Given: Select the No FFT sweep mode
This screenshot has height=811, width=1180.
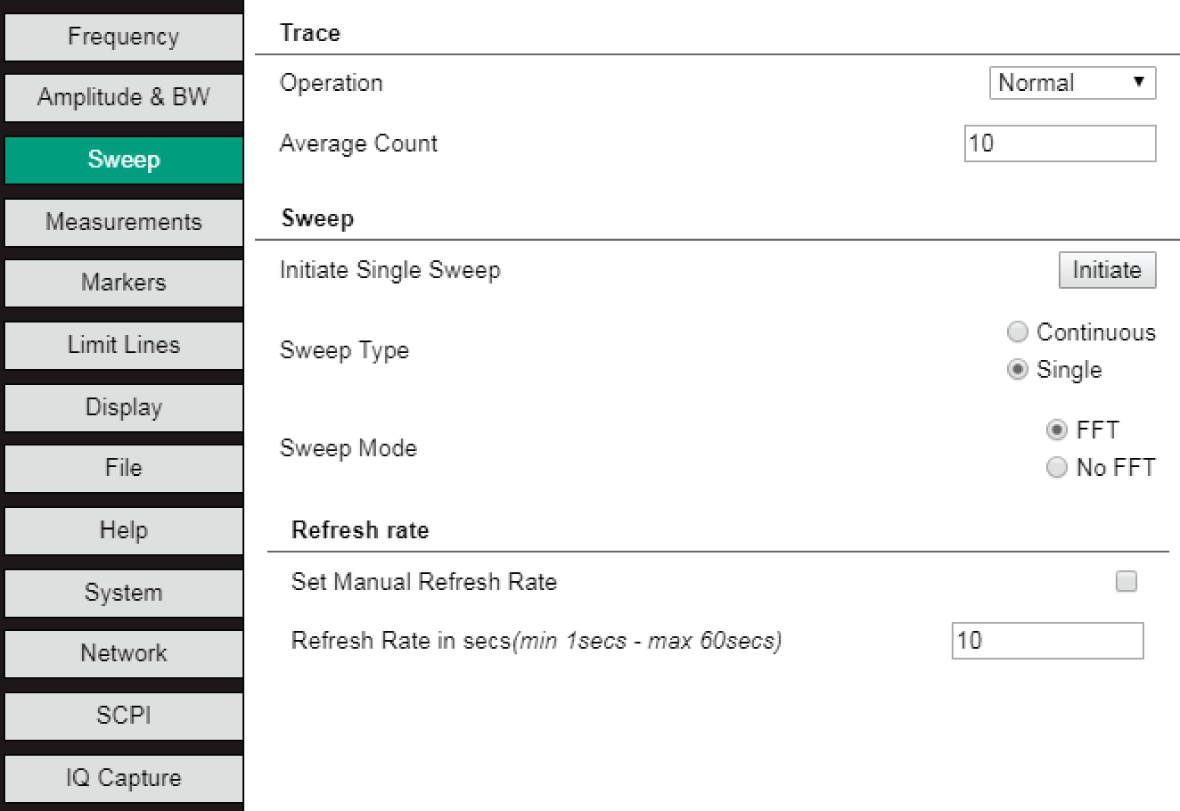Looking at the screenshot, I should 1056,467.
